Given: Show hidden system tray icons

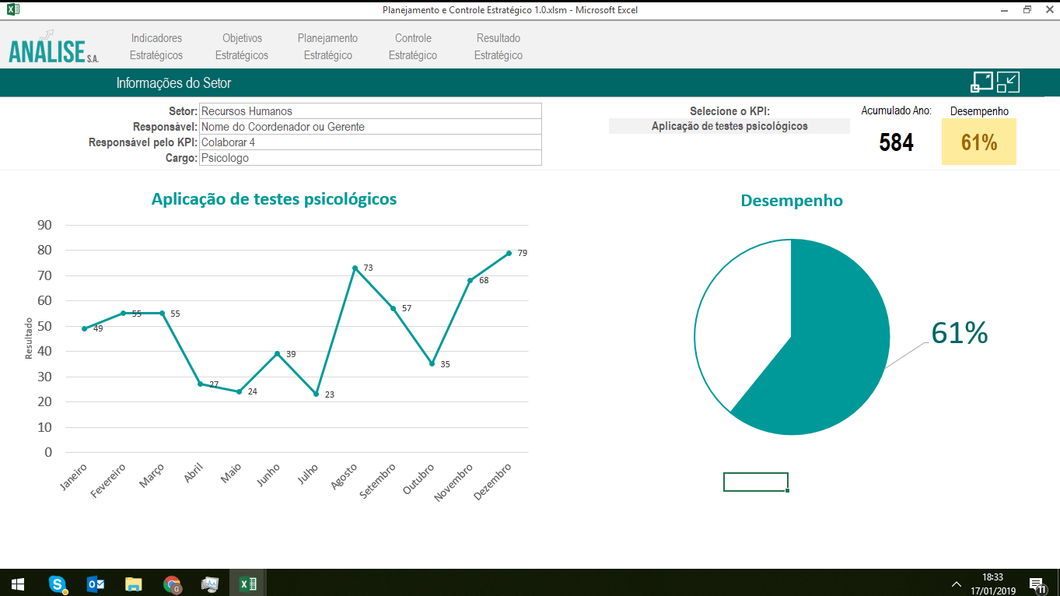Looking at the screenshot, I should [956, 585].
